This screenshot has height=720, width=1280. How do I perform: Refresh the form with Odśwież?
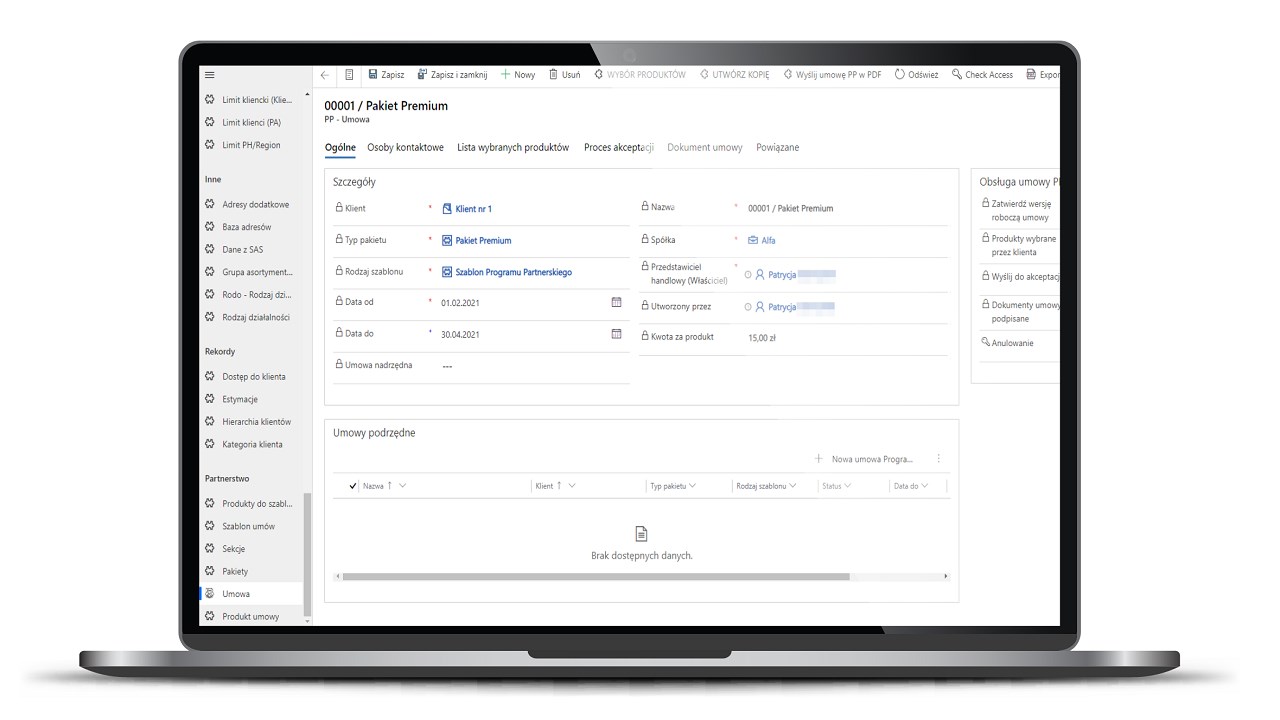916,75
